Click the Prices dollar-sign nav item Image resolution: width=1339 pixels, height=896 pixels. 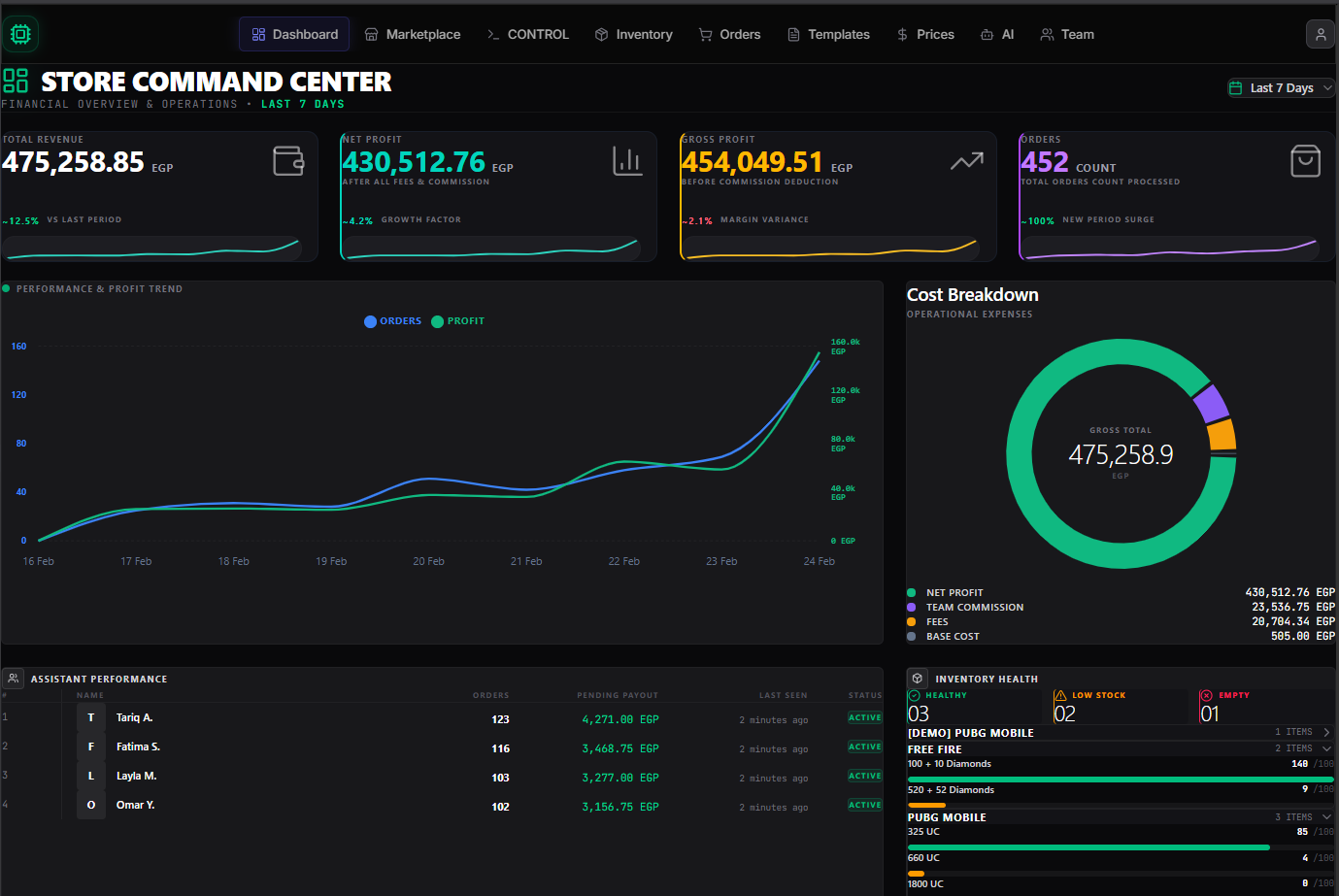point(925,34)
